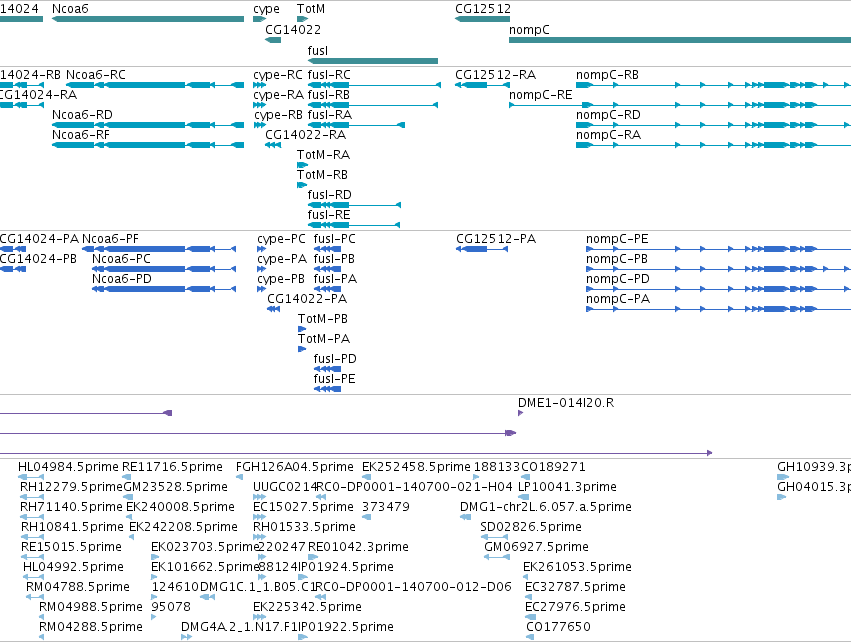
Task: Open EST EK225342.5prime
Action: pos(307,607)
